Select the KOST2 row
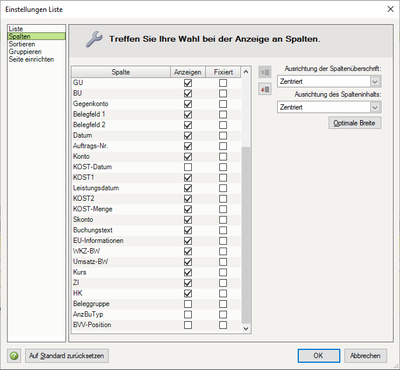Image resolution: width=400 pixels, height=370 pixels. [x=156, y=199]
